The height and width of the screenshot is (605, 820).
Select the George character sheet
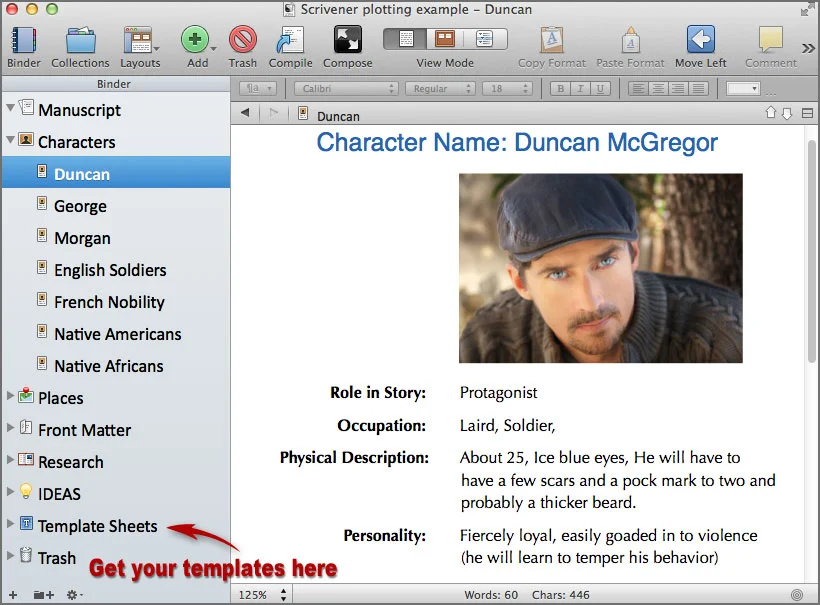[x=116, y=204]
